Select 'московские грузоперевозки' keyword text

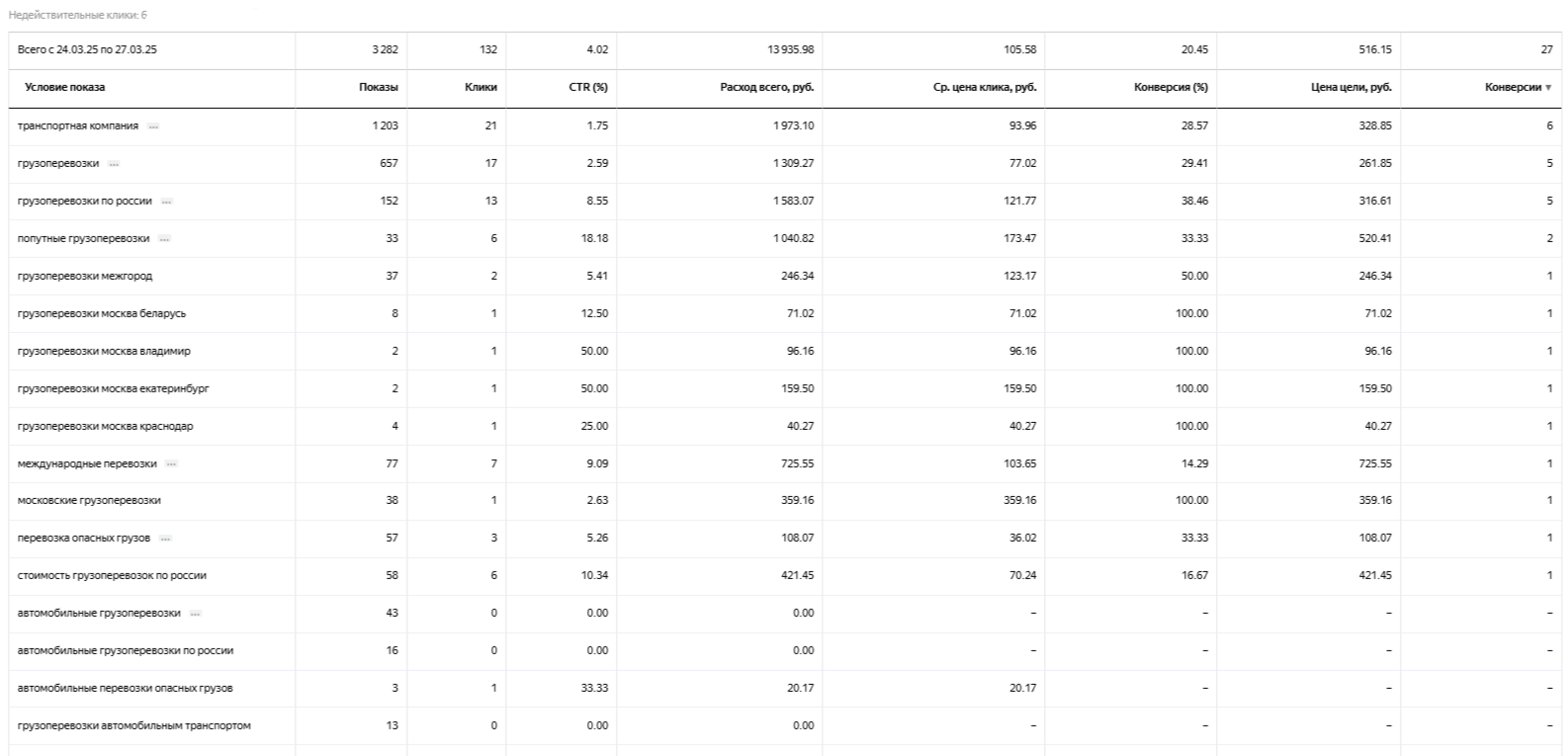pyautogui.click(x=89, y=500)
